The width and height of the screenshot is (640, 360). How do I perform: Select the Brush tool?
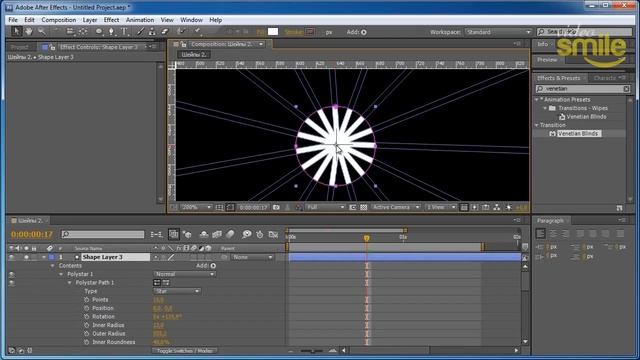coord(140,31)
